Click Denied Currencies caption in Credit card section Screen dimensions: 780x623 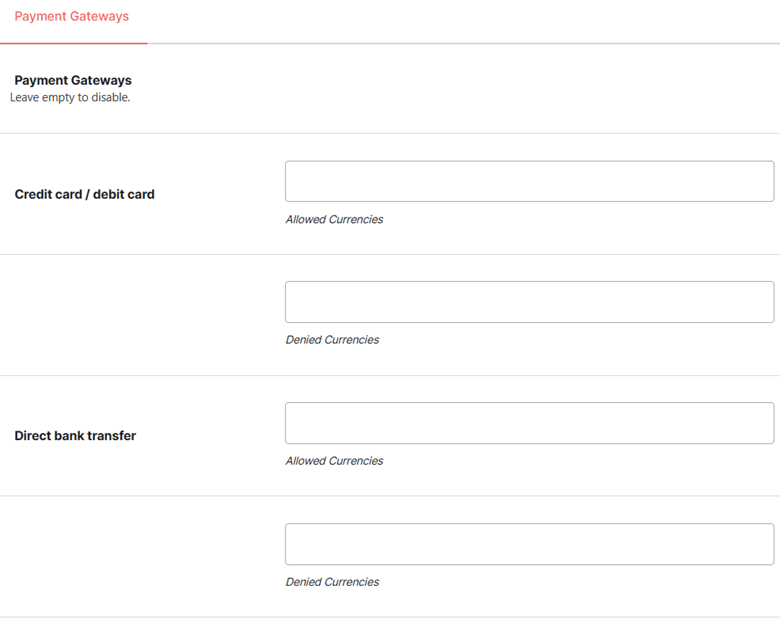pyautogui.click(x=332, y=340)
